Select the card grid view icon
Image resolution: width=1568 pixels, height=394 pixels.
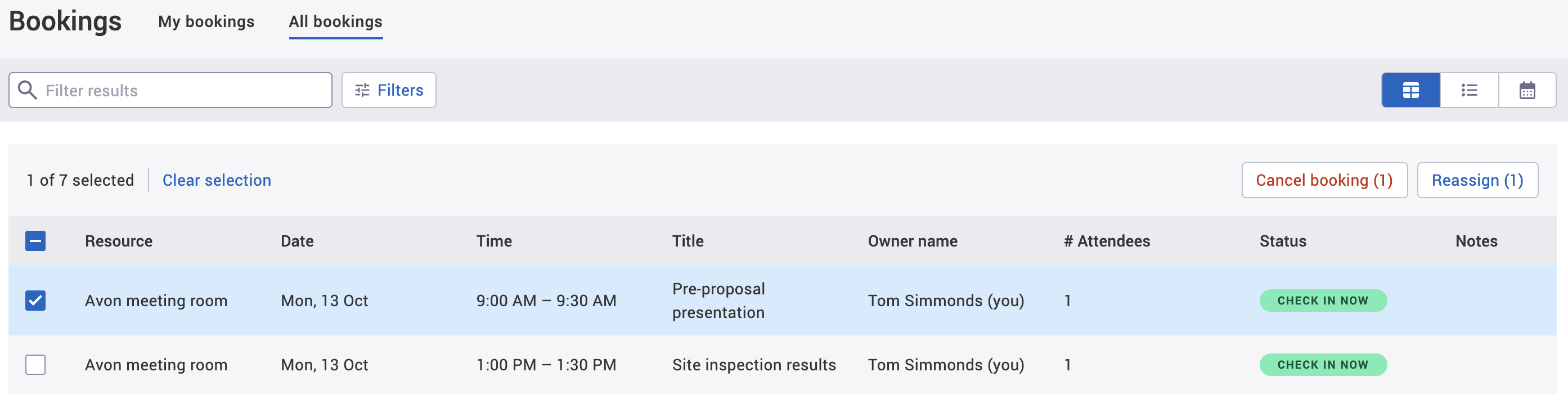pos(1410,89)
